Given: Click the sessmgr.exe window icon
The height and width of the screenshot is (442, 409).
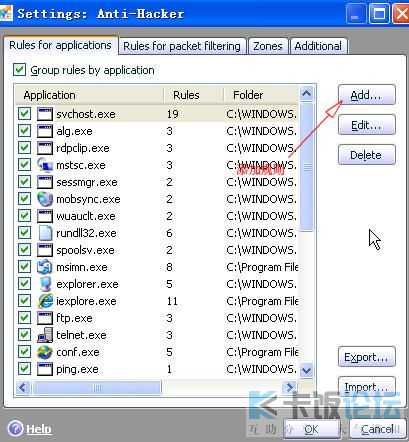Looking at the screenshot, I should pos(45,182).
